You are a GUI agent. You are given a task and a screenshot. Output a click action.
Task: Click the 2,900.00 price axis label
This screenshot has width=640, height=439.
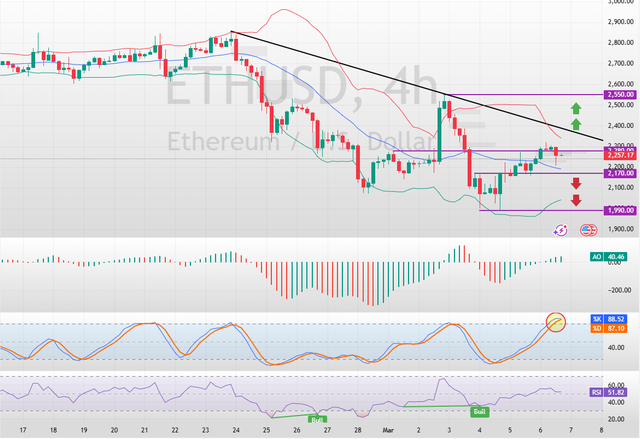620,22
